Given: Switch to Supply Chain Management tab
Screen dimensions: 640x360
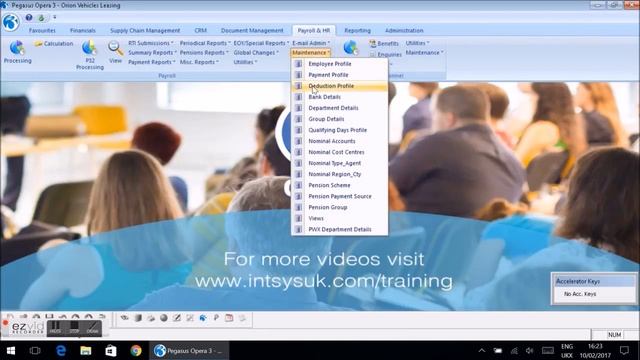Looking at the screenshot, I should click(x=145, y=30).
